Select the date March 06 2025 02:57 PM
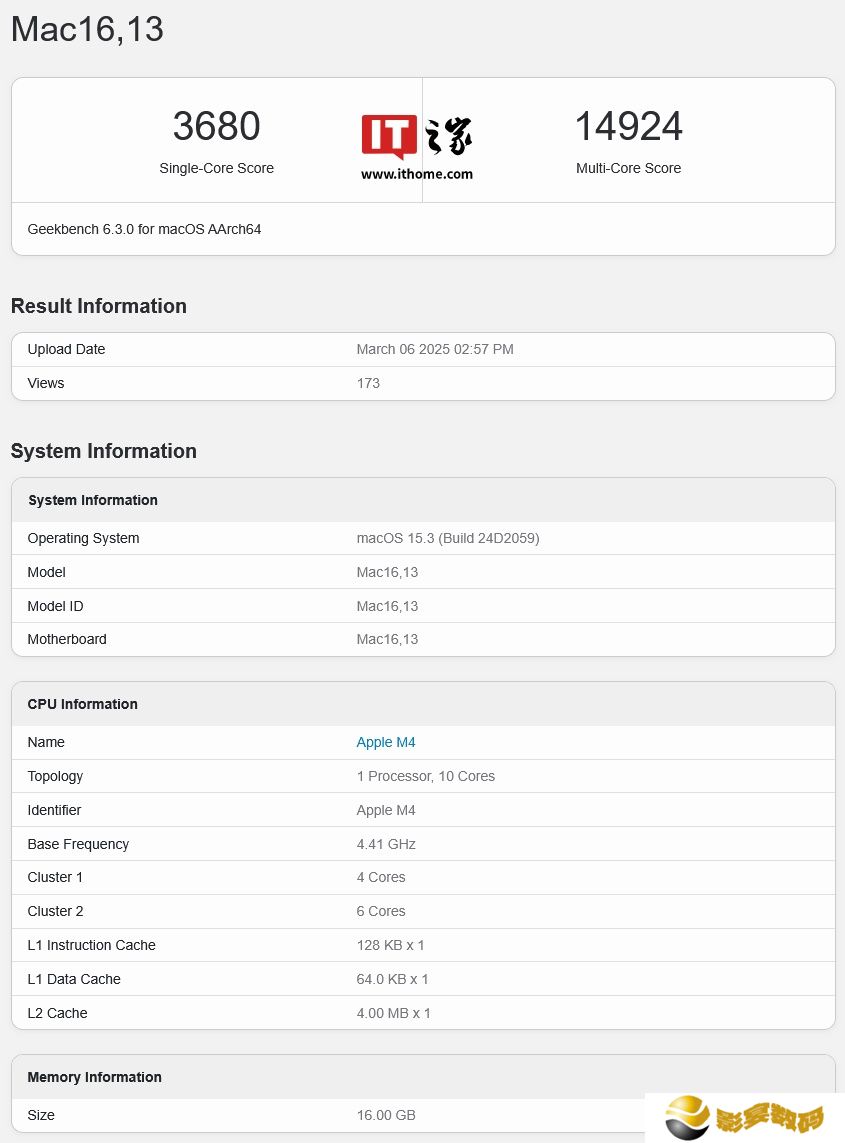Screen dimensions: 845x1143 tap(435, 349)
